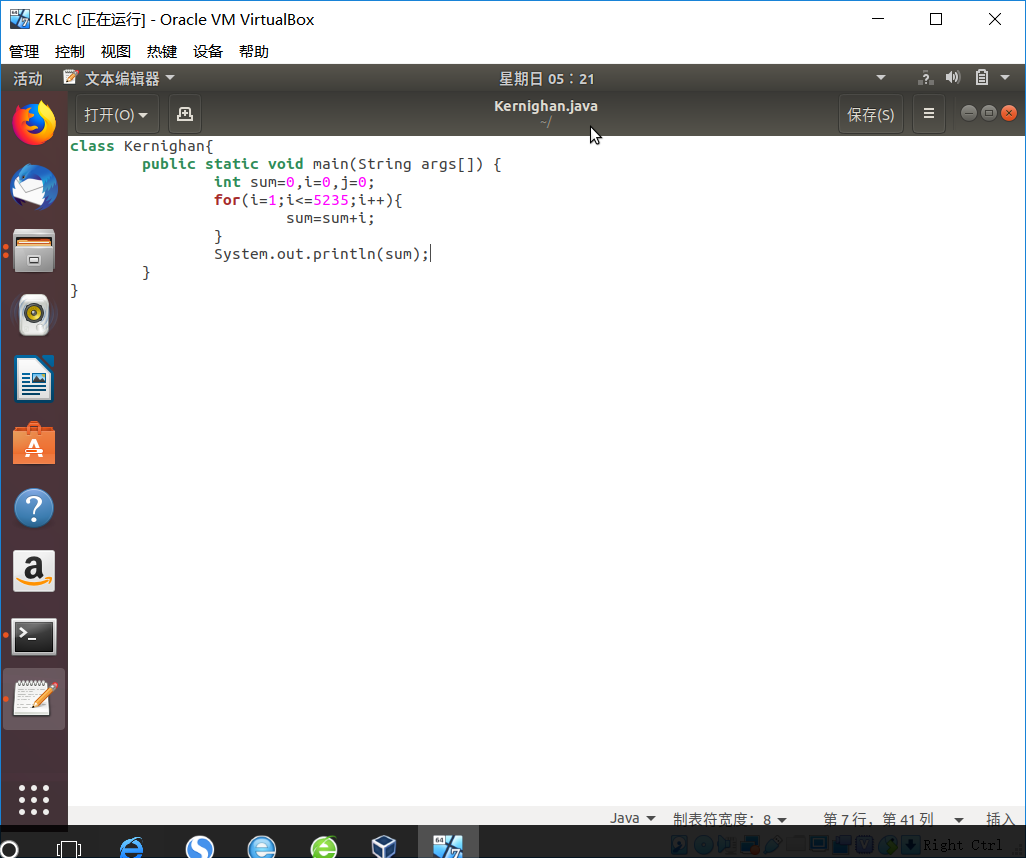1026x858 pixels.
Task: Open Windows Task View button
Action: 69,849
